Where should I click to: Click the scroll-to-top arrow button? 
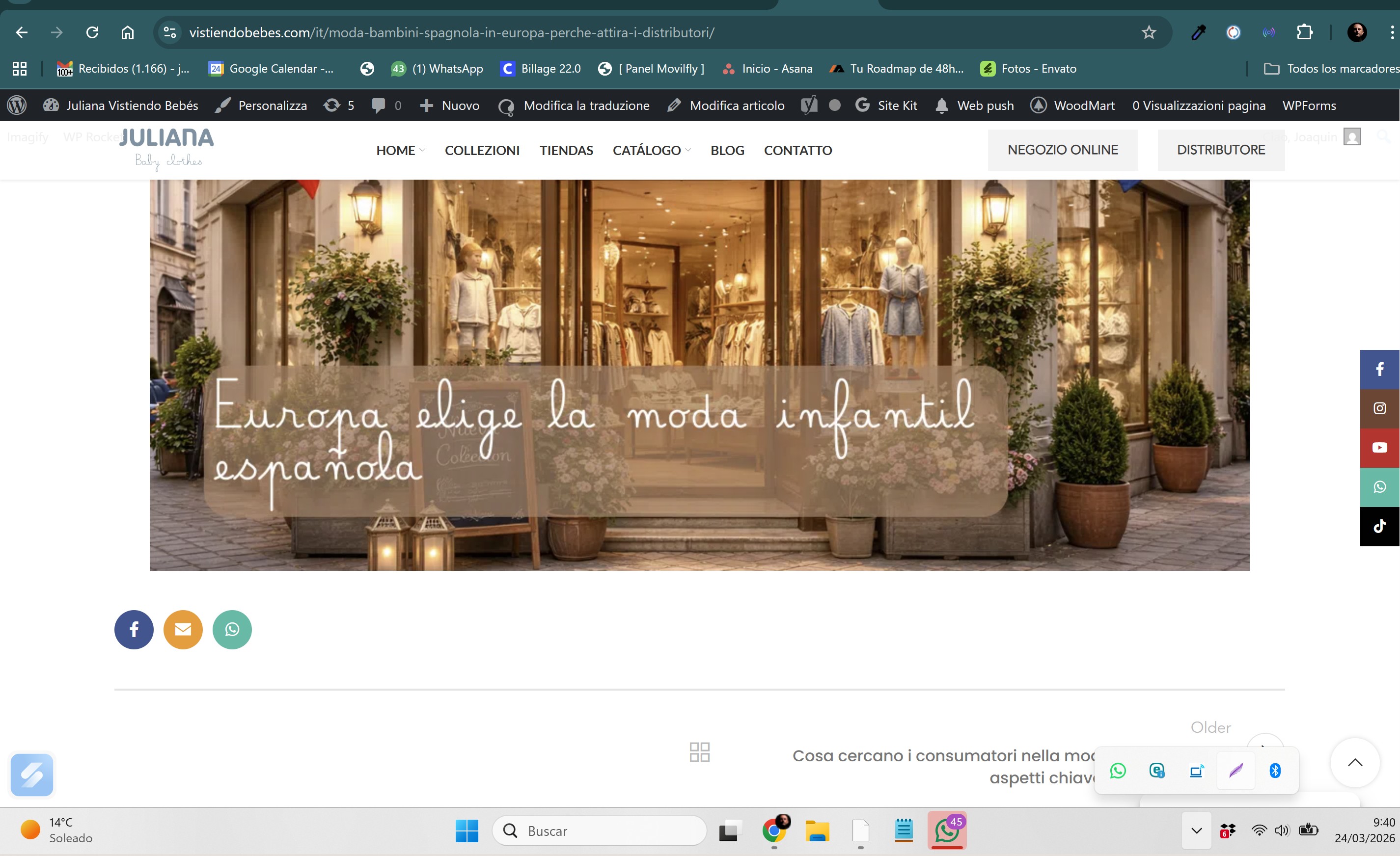(x=1354, y=762)
